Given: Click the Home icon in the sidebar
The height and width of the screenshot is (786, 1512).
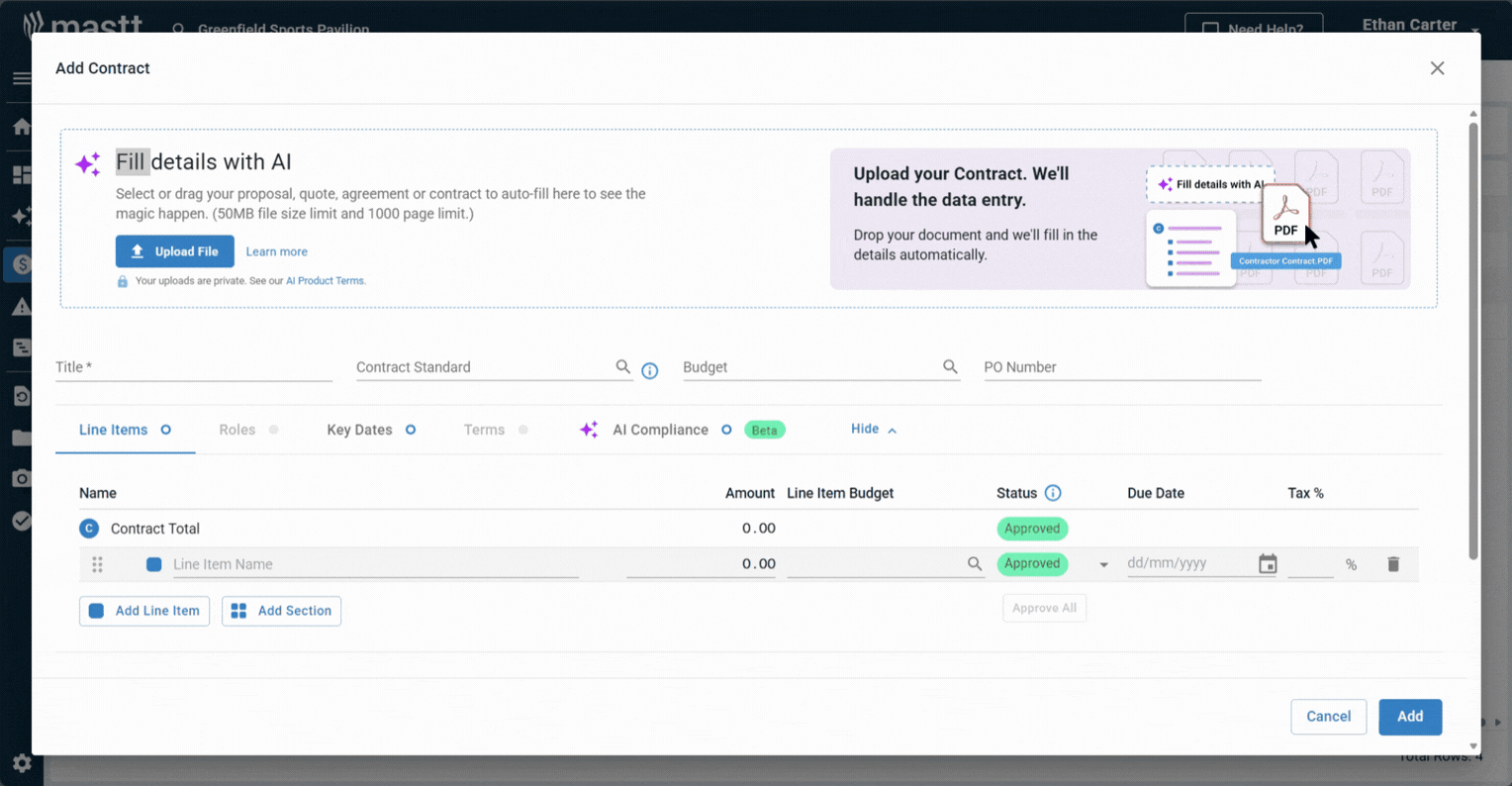Looking at the screenshot, I should tap(21, 127).
